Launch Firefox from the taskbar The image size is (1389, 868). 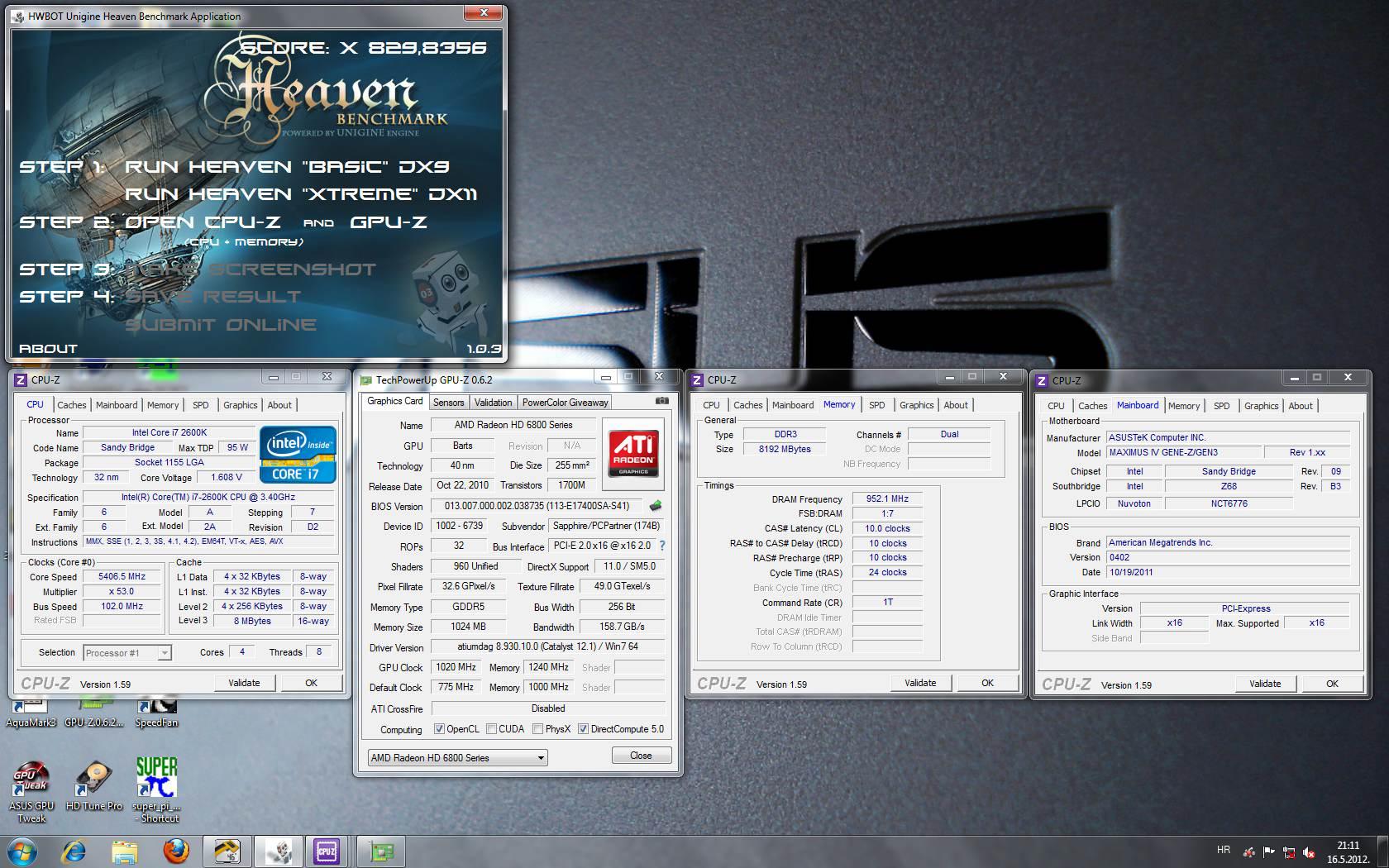pos(175,851)
